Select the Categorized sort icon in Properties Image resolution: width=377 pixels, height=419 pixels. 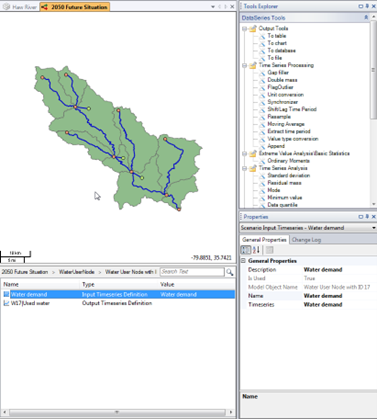point(246,250)
